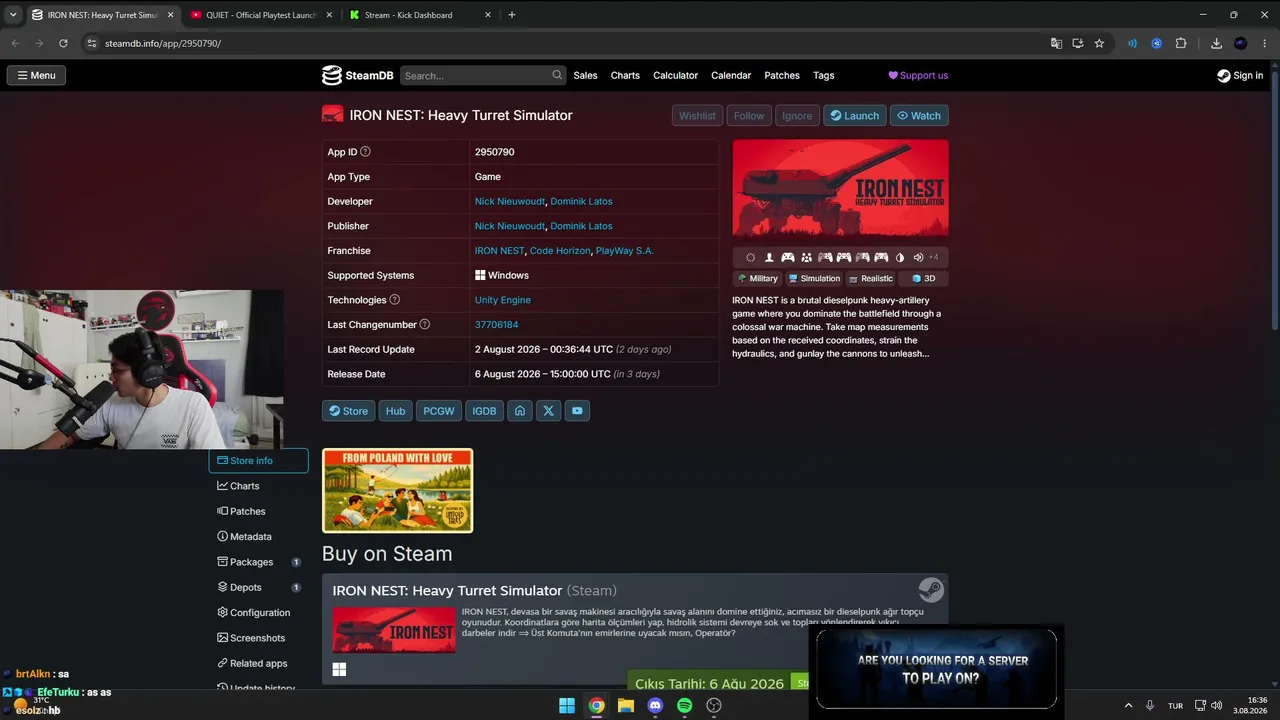
Task: Open the IRON NEST franchise link
Action: [x=500, y=251]
